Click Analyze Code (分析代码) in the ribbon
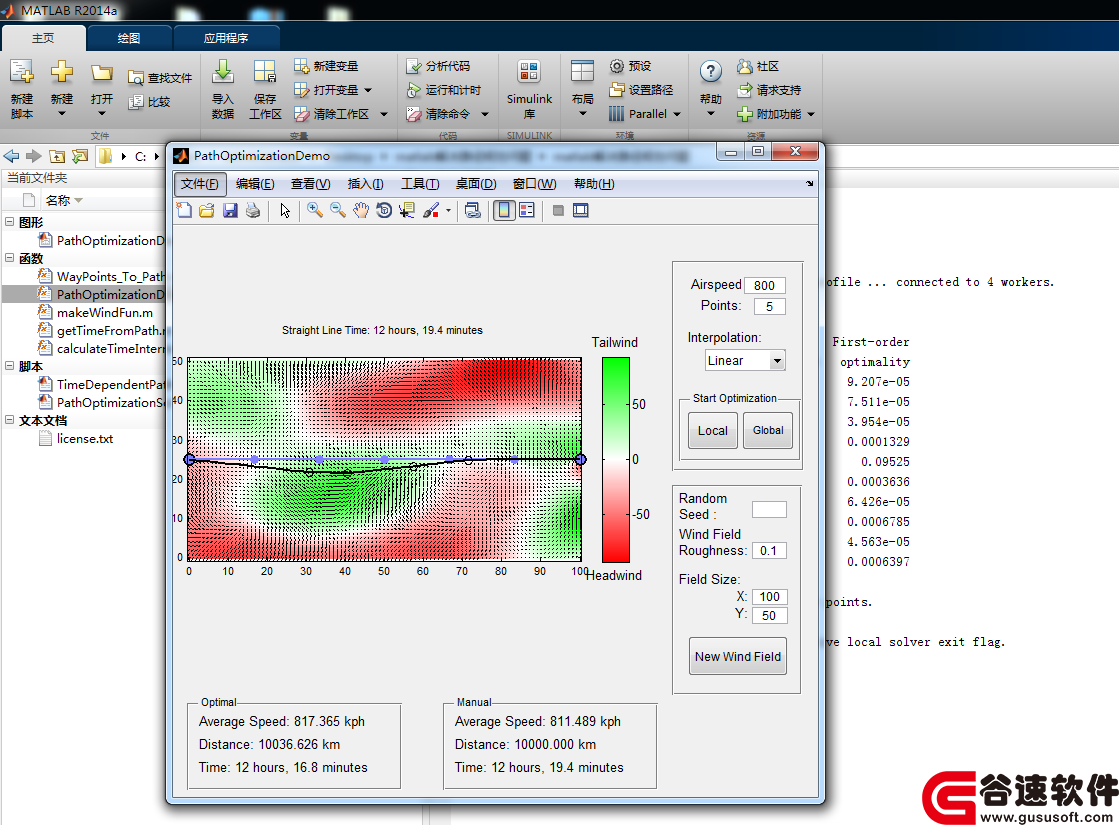 pos(438,66)
